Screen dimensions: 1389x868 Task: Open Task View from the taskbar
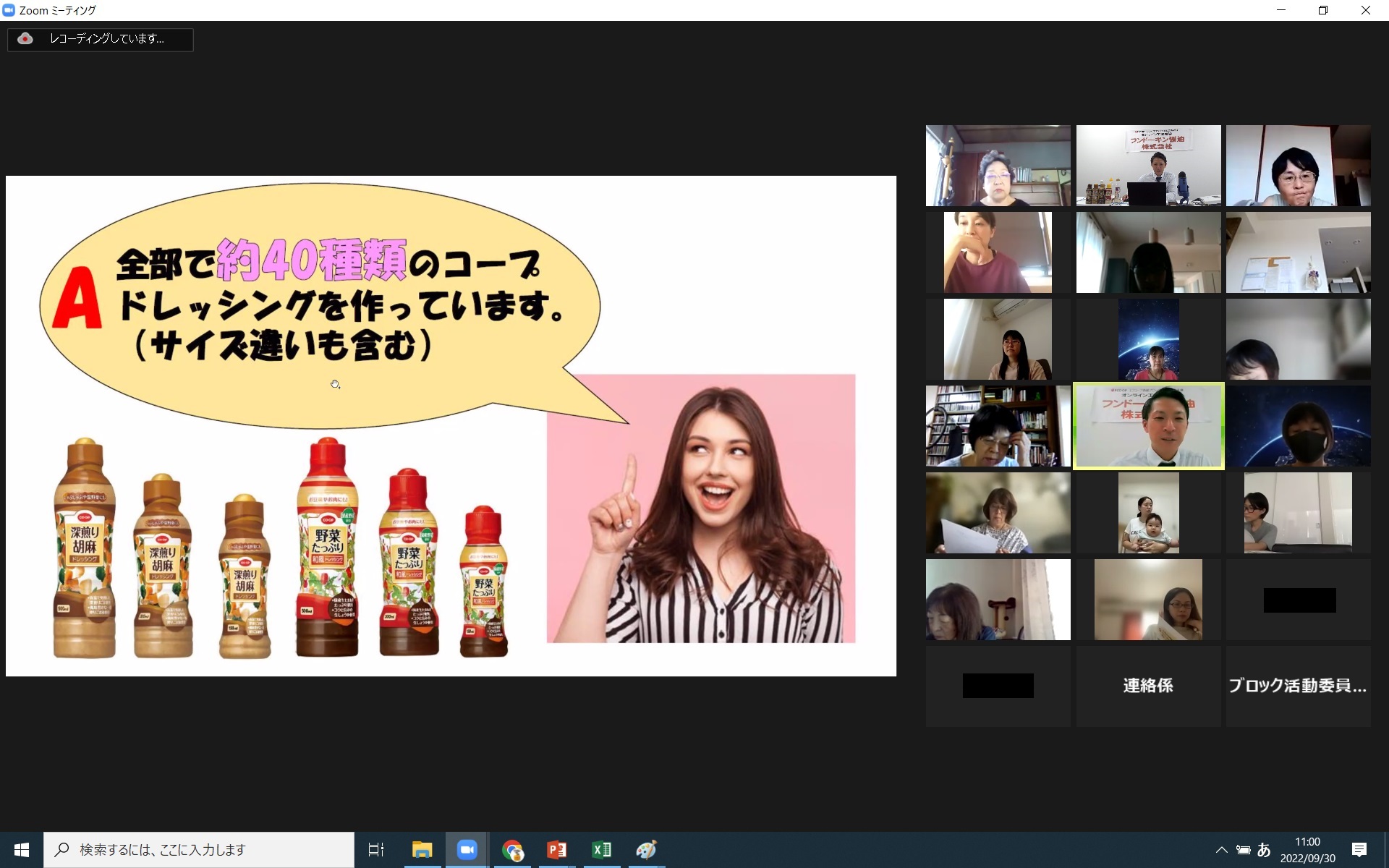(x=376, y=850)
